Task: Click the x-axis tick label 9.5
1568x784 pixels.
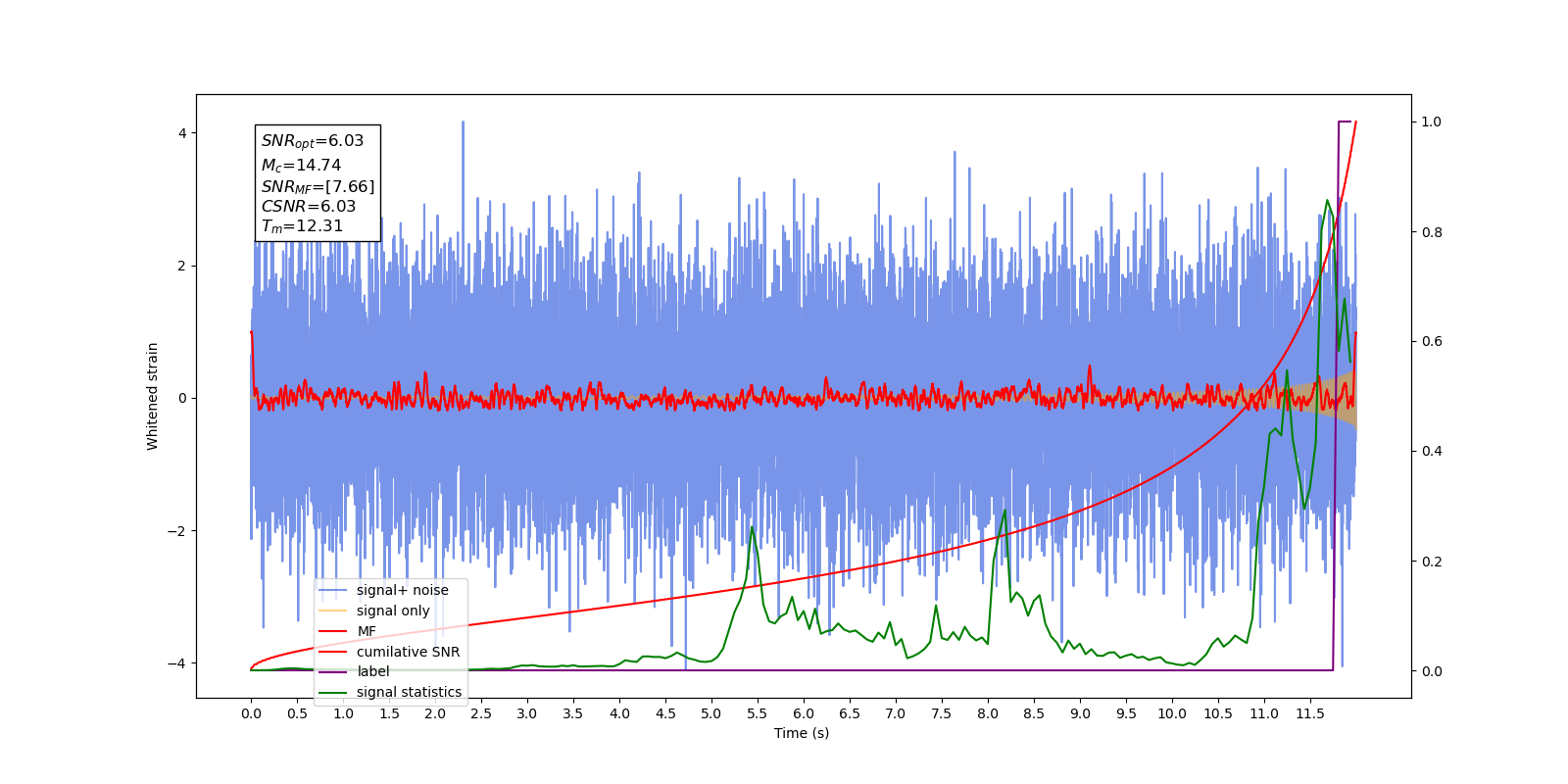Action: tap(1126, 713)
